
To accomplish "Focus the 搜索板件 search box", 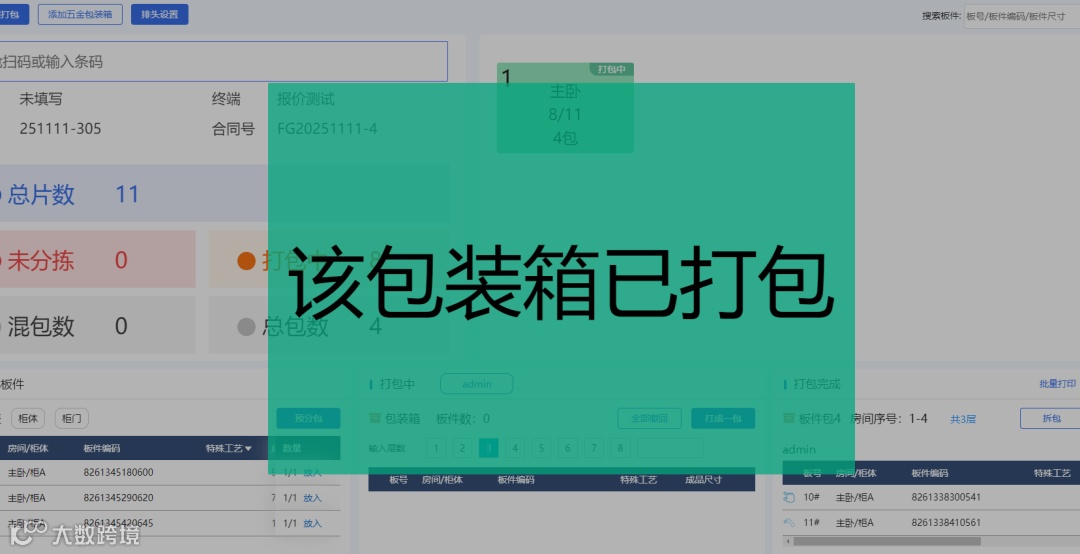I will (1021, 15).
